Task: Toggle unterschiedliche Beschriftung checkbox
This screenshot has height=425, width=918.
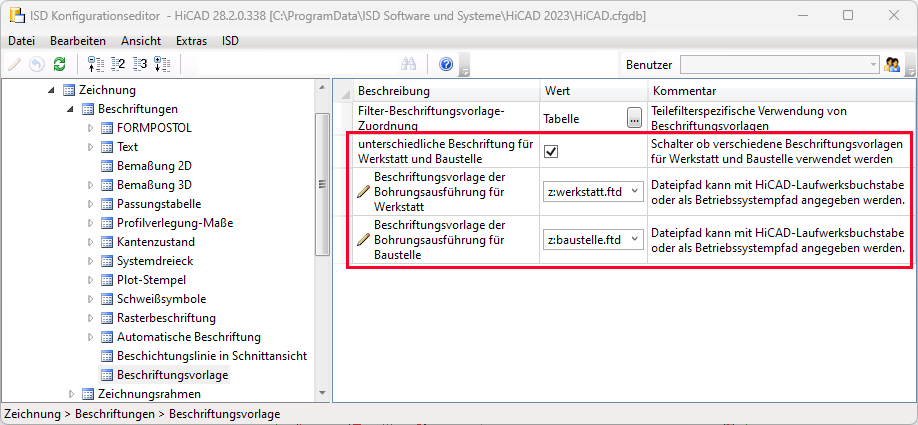Action: [551, 152]
